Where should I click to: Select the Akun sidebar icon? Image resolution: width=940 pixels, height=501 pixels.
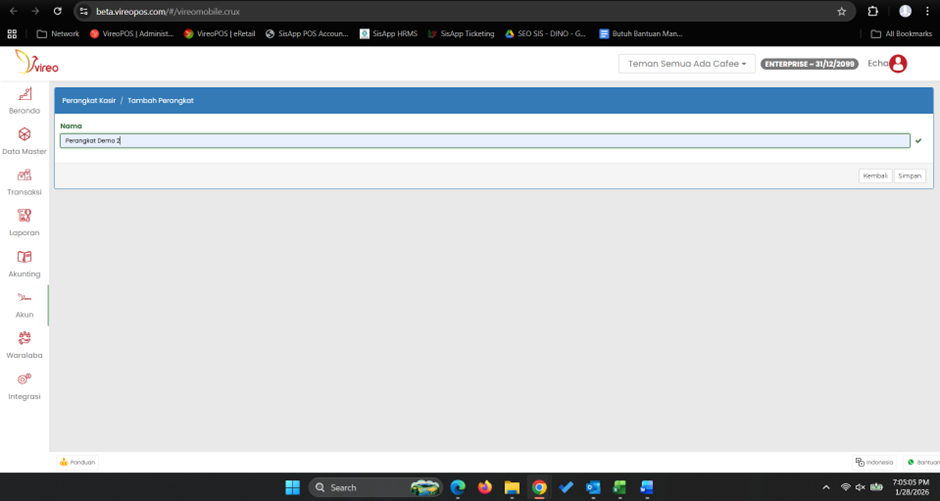[24, 298]
